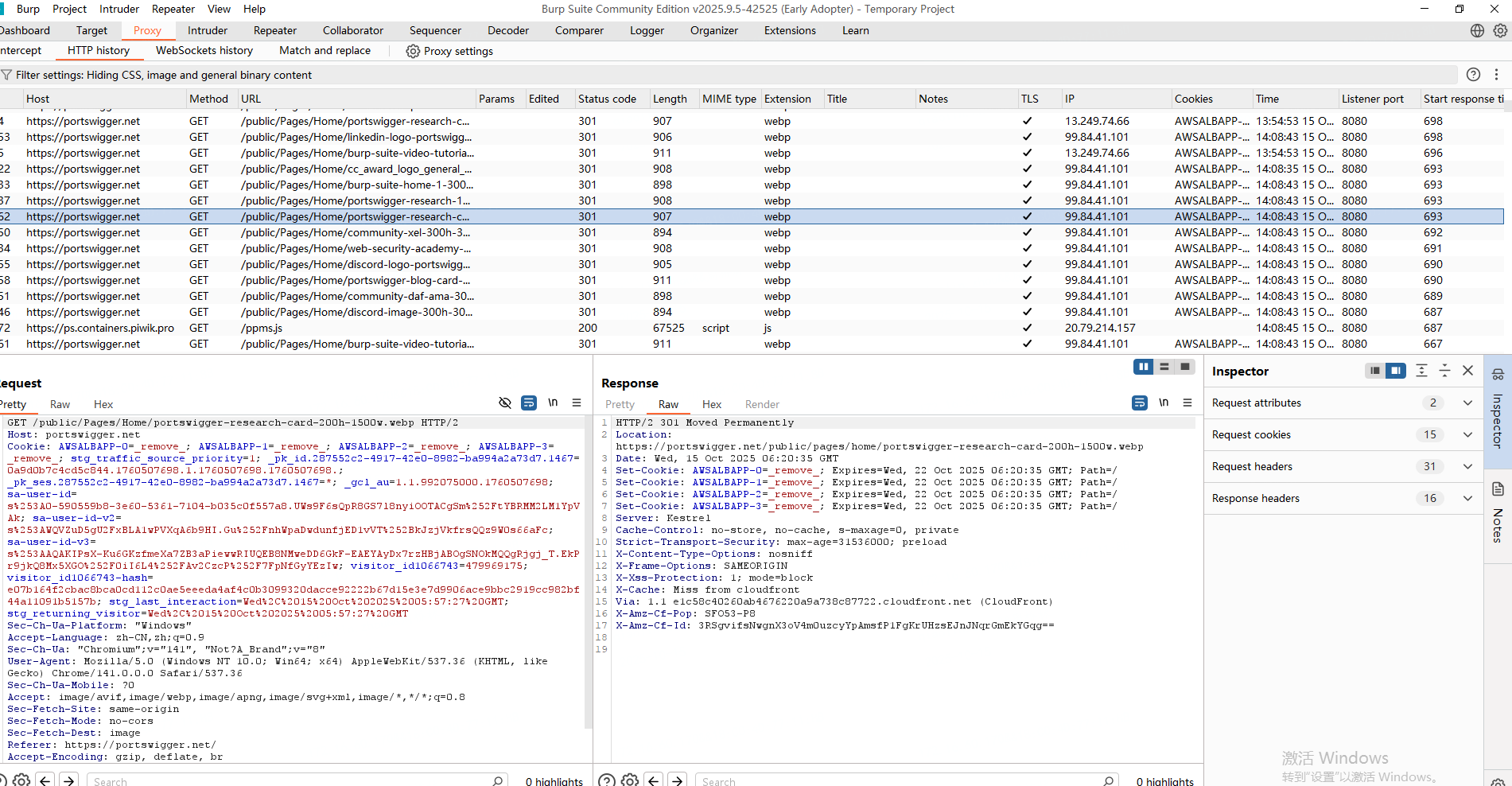
Task: Toggle word wrap in Response pane
Action: 1140,403
